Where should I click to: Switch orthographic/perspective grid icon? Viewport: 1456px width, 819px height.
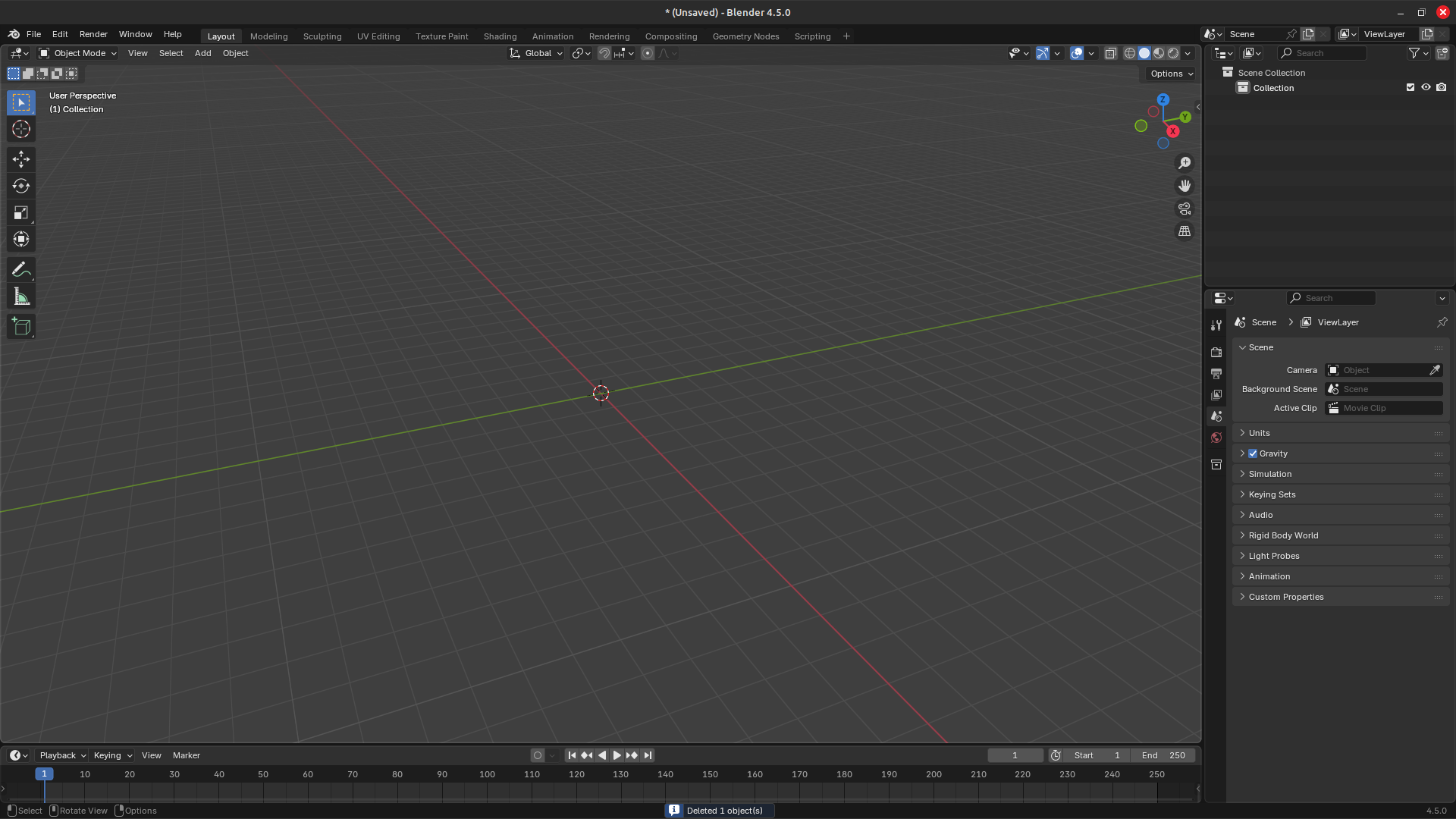1185,231
